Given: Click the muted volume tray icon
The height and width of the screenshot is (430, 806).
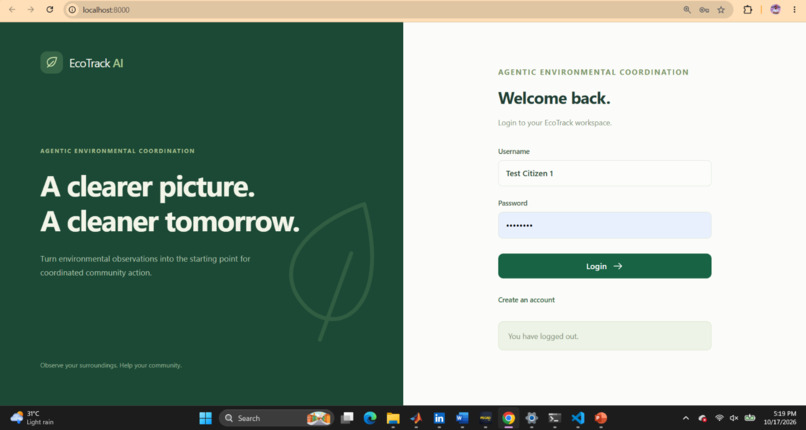Looking at the screenshot, I should click(734, 418).
